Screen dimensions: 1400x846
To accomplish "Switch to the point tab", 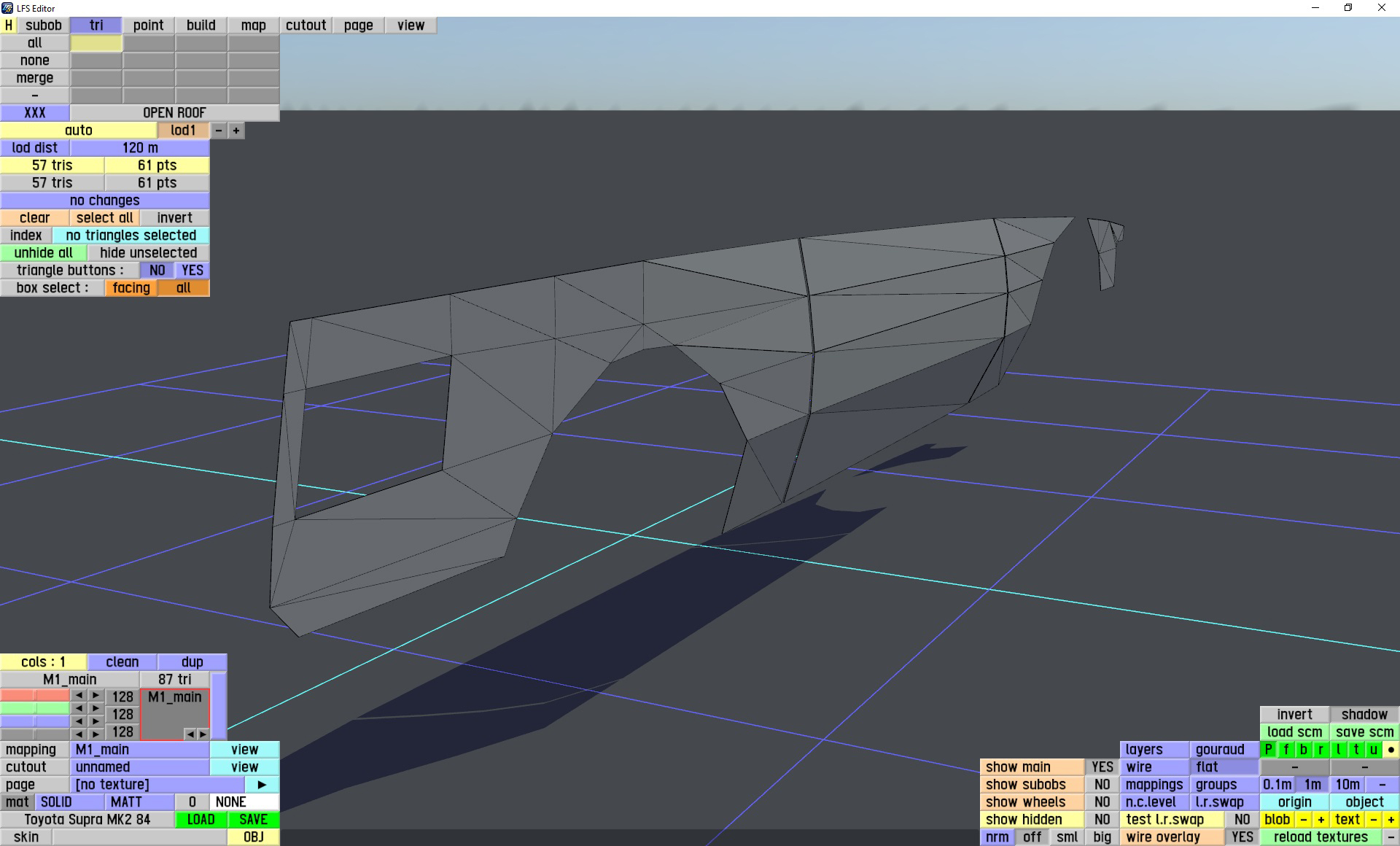I will [x=148, y=26].
